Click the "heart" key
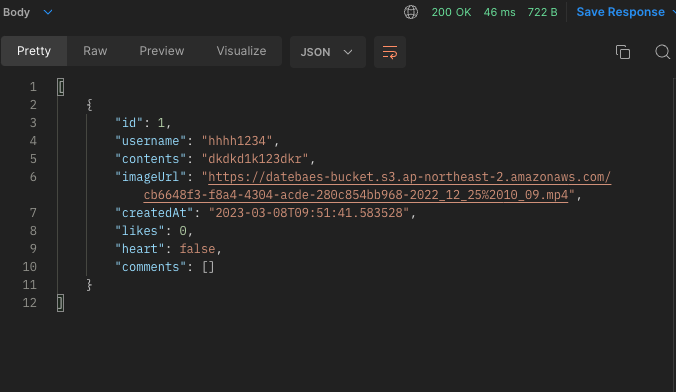The width and height of the screenshot is (676, 392). tap(140, 249)
